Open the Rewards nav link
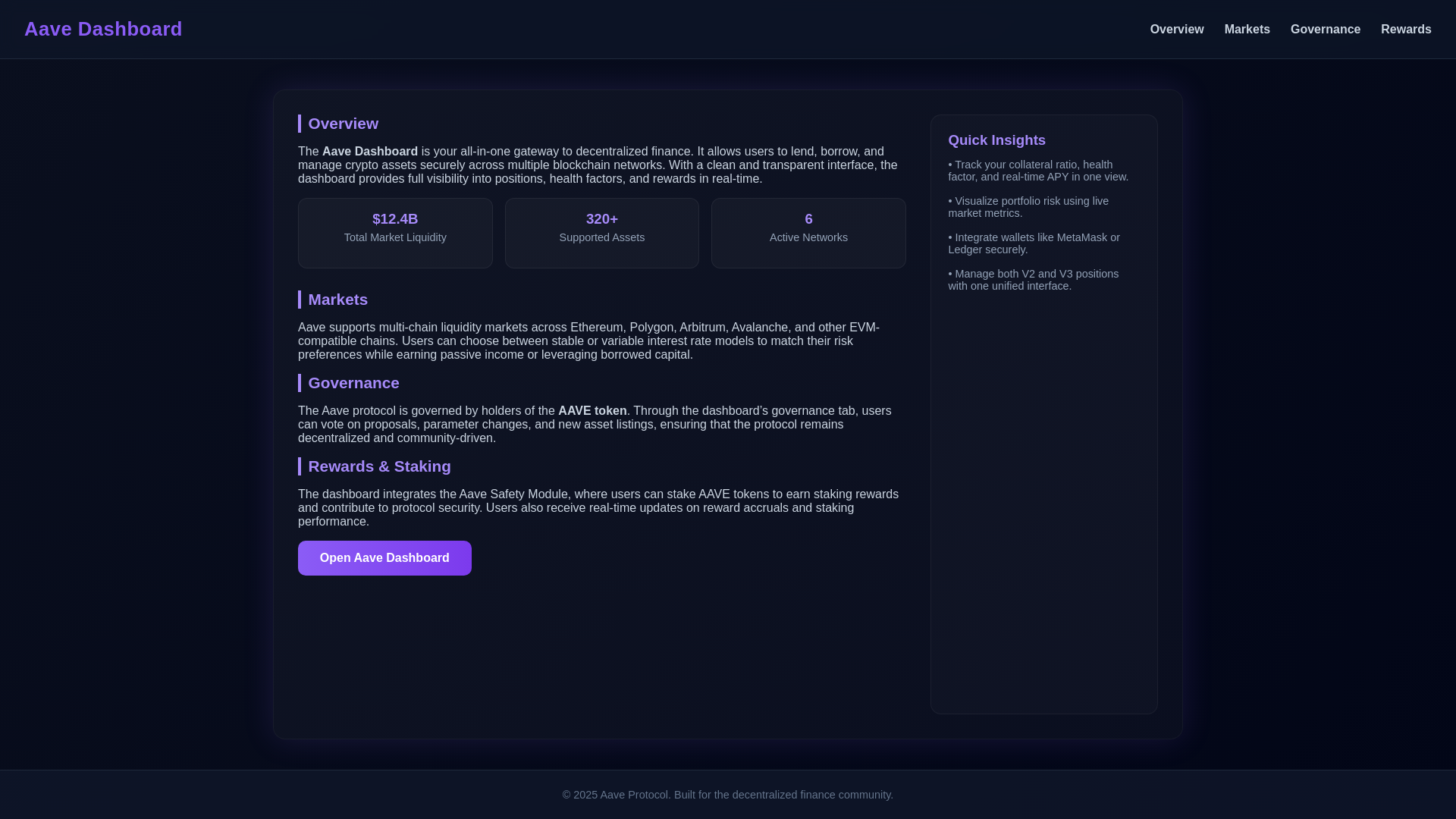This screenshot has height=819, width=1456. click(1405, 30)
